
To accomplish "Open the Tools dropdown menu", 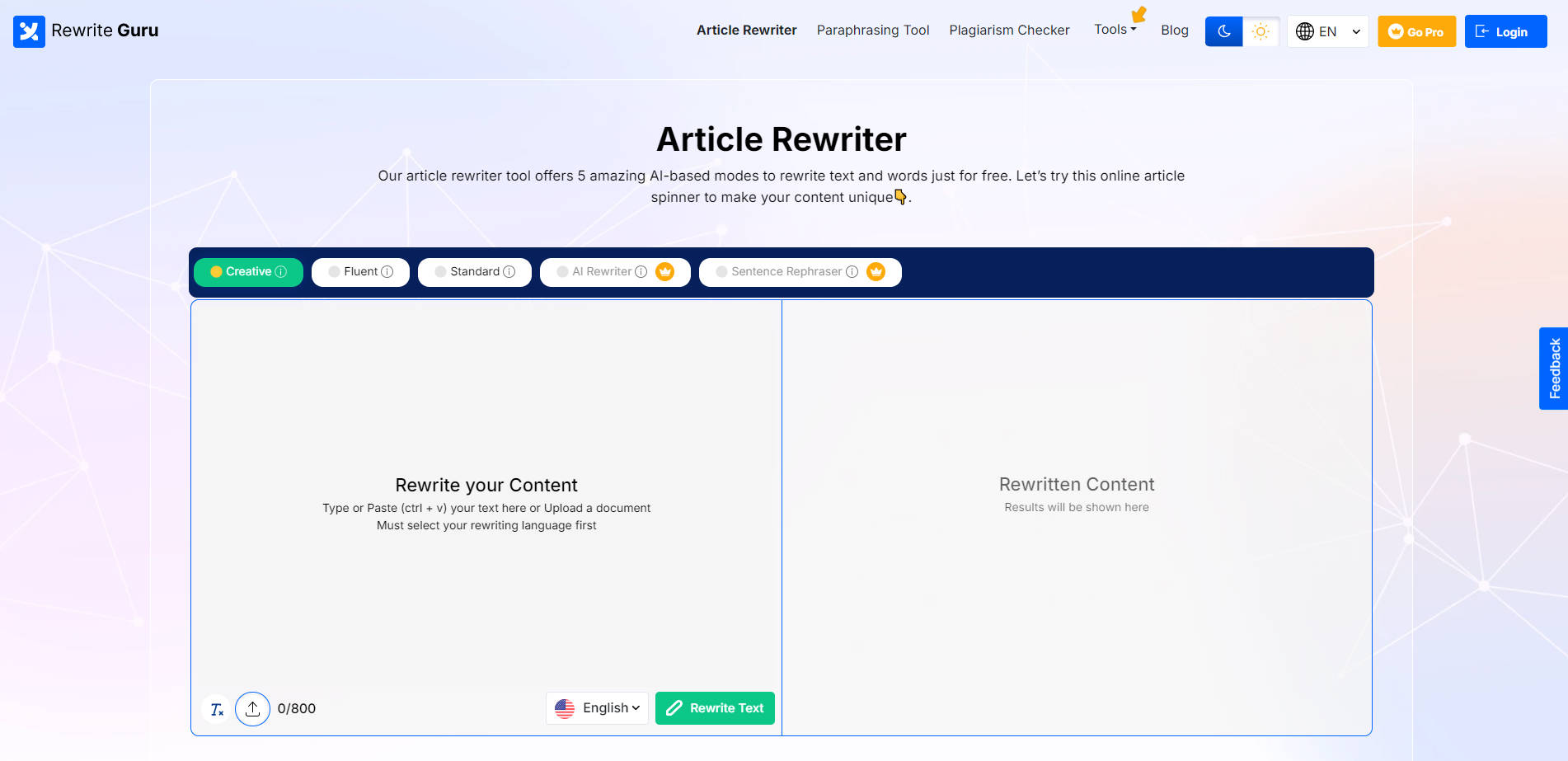I will 1115,30.
